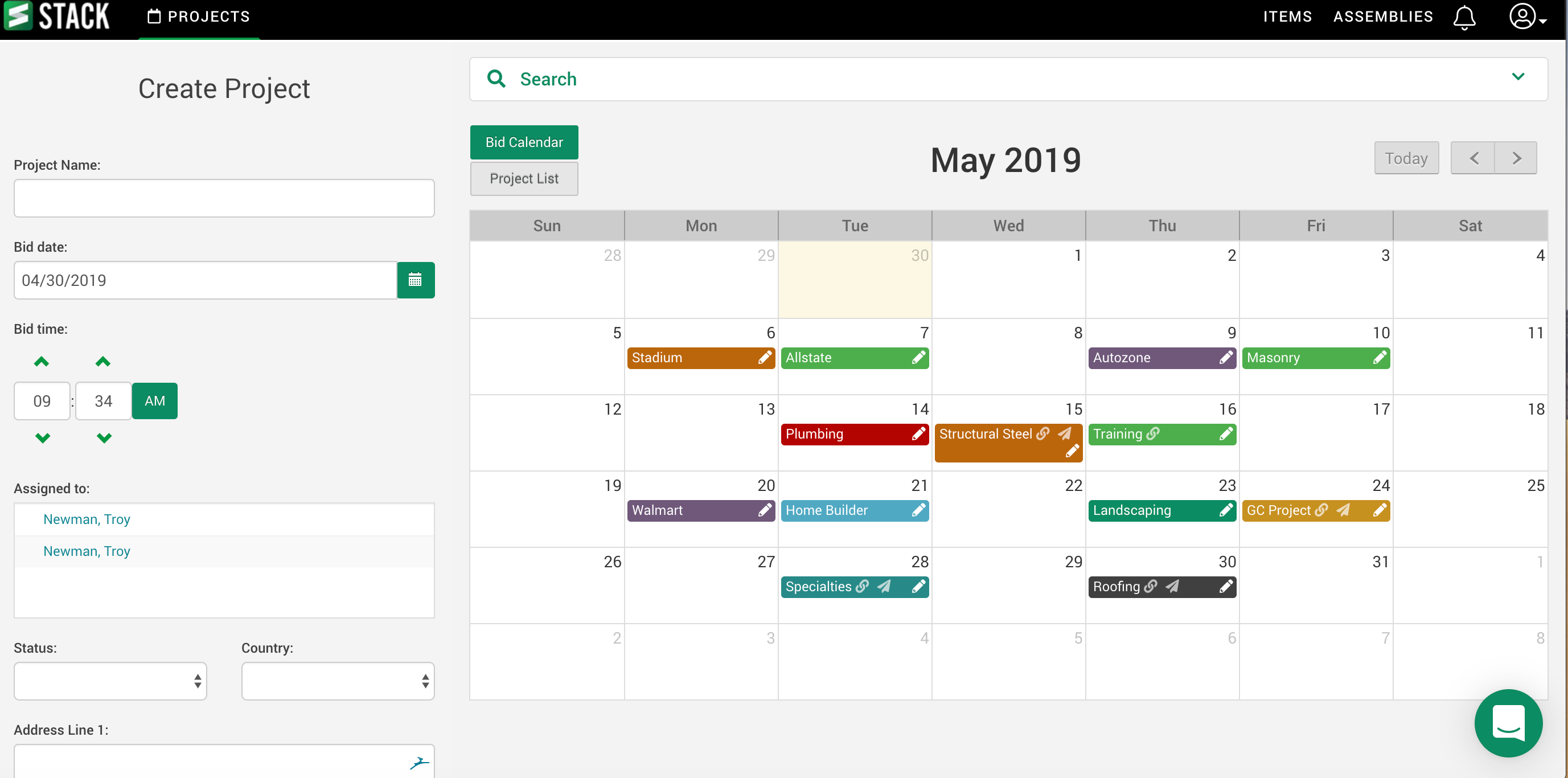Viewport: 1568px width, 778px height.
Task: Click the Project Name input field
Action: click(x=224, y=198)
